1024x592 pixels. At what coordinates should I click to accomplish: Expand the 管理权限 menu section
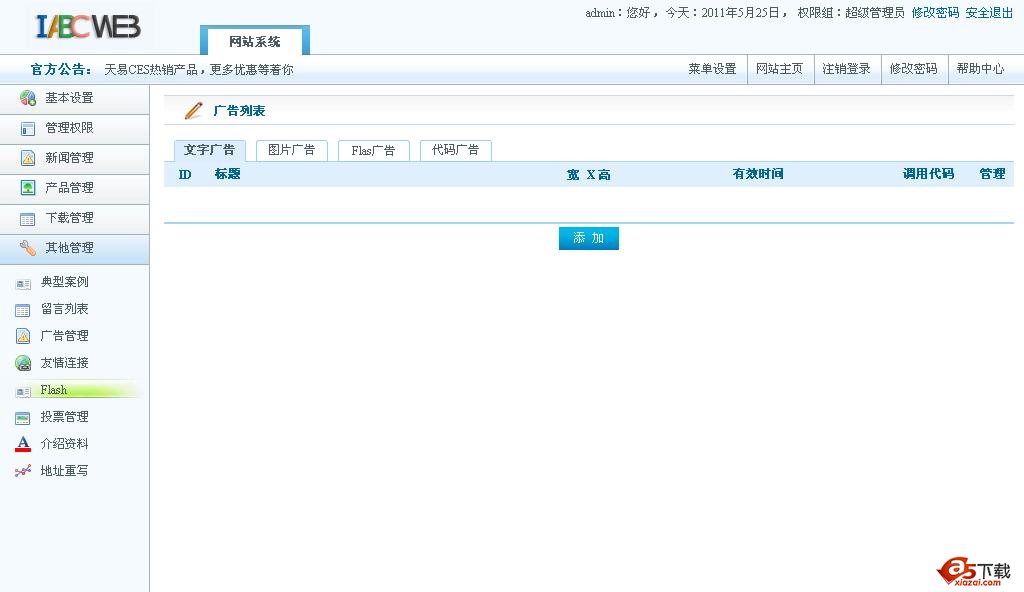(74, 128)
